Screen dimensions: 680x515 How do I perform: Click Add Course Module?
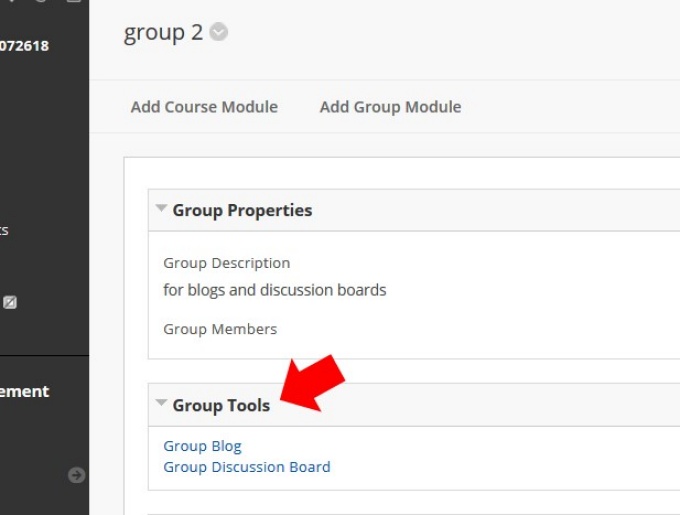(204, 107)
